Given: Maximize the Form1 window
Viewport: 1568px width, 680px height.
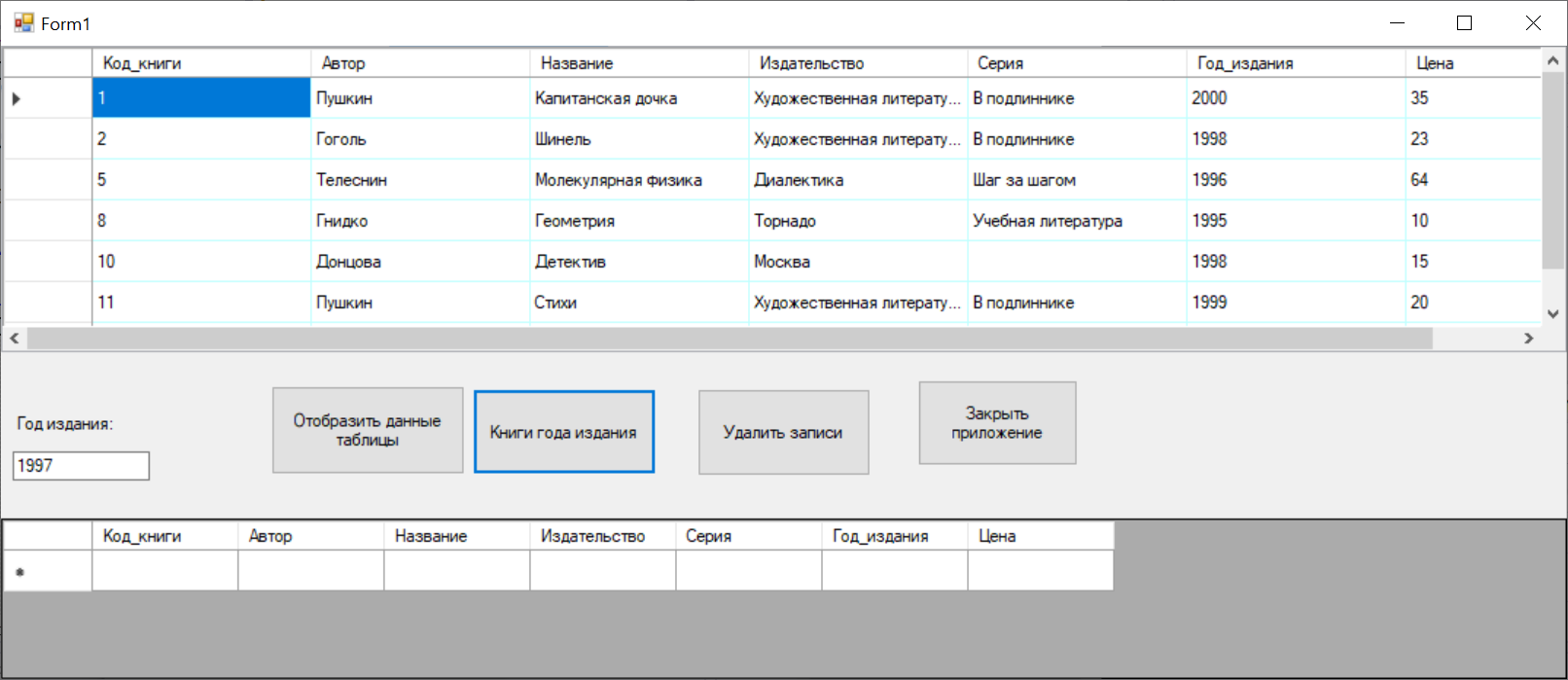Looking at the screenshot, I should pyautogui.click(x=1464, y=23).
